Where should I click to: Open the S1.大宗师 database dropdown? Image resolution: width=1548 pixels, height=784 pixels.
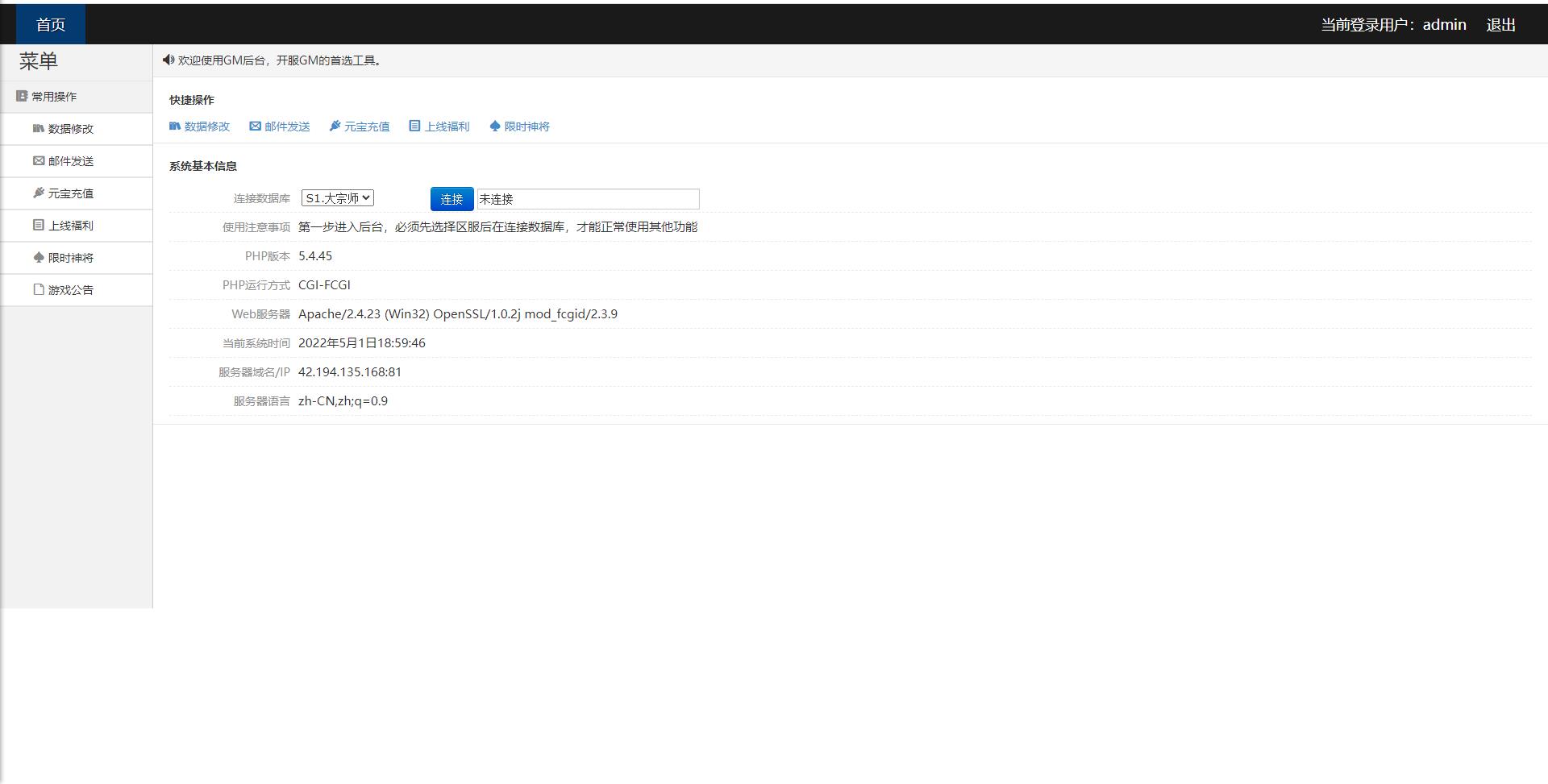[338, 197]
